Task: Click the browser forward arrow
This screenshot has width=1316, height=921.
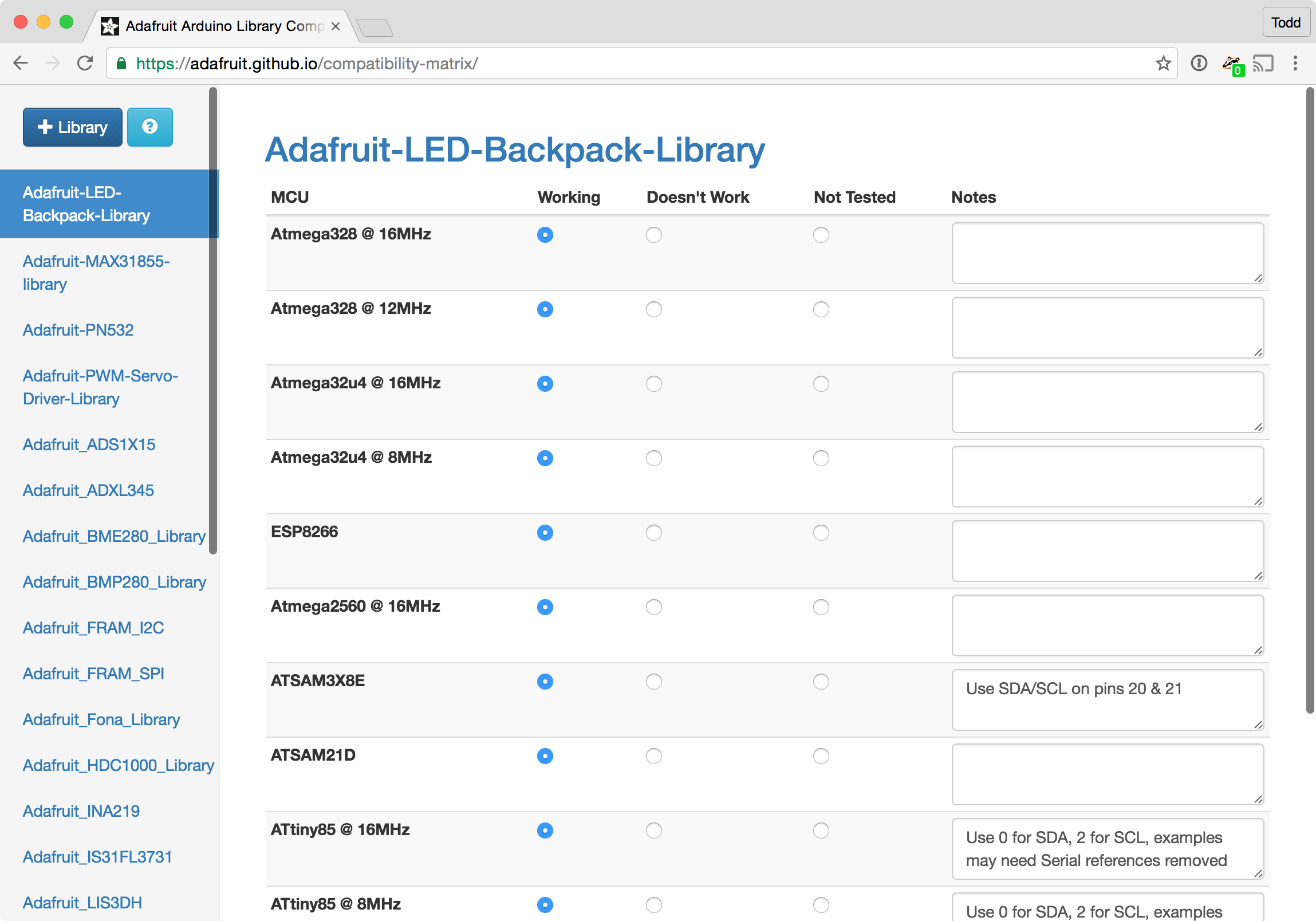Action: (53, 63)
